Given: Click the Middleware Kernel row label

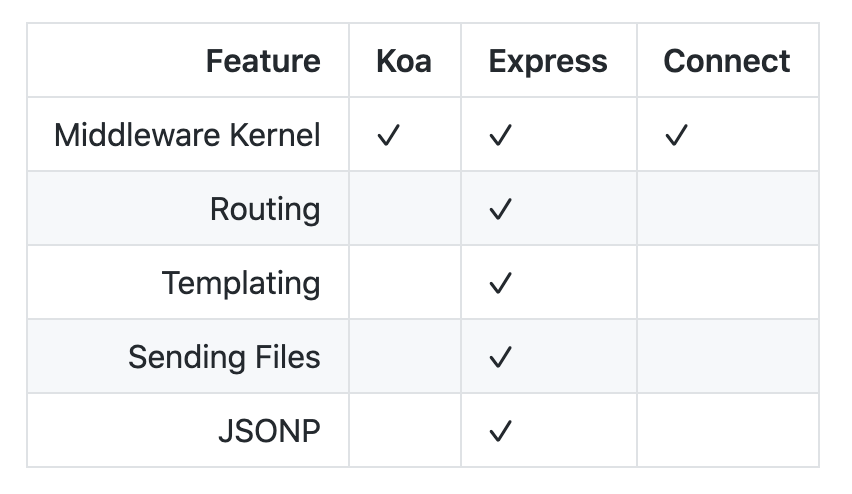Looking at the screenshot, I should coord(187,135).
